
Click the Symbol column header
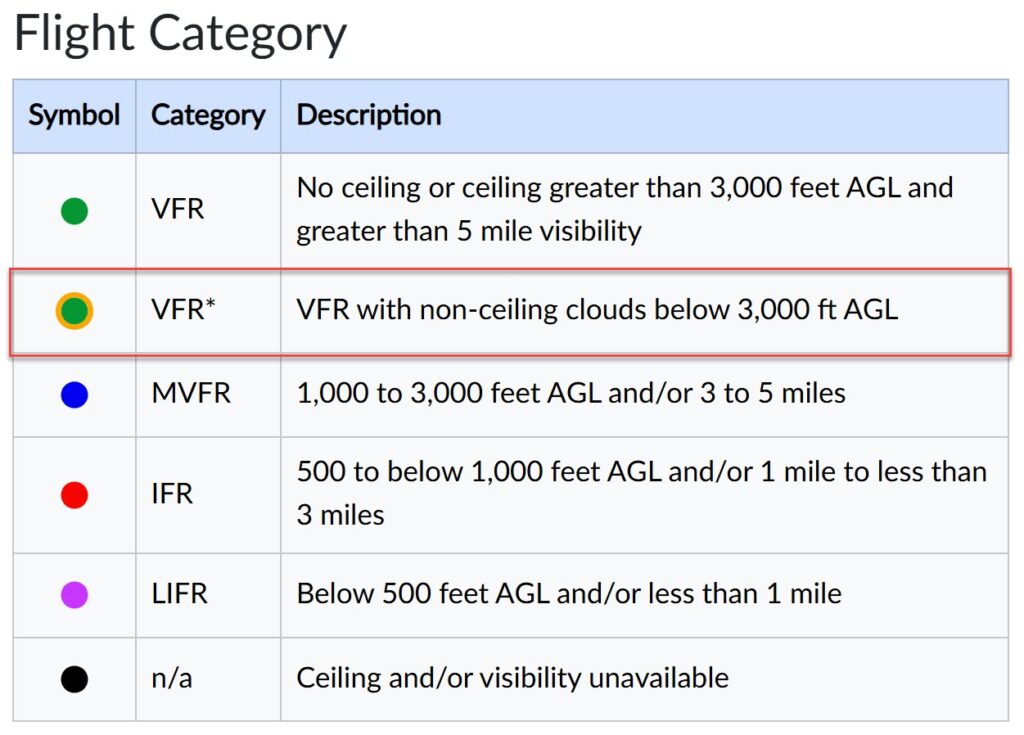74,115
